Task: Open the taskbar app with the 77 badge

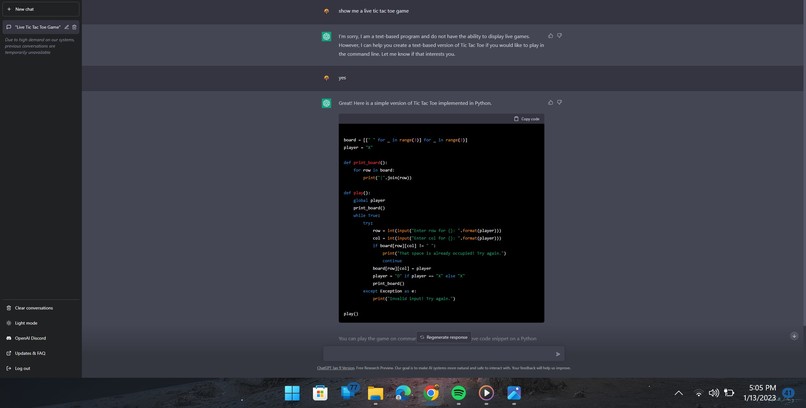Action: [x=349, y=393]
